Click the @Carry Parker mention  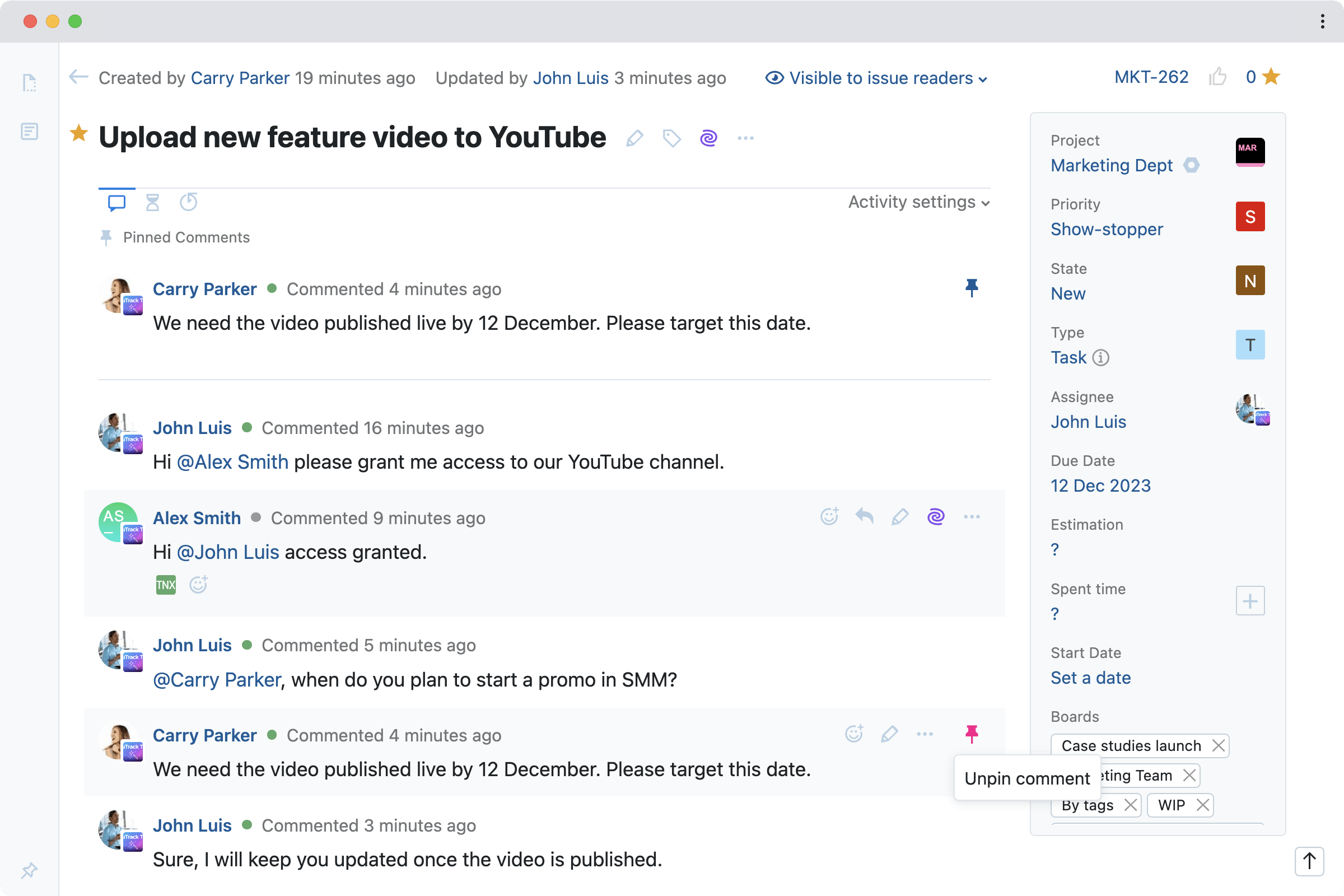coord(217,679)
